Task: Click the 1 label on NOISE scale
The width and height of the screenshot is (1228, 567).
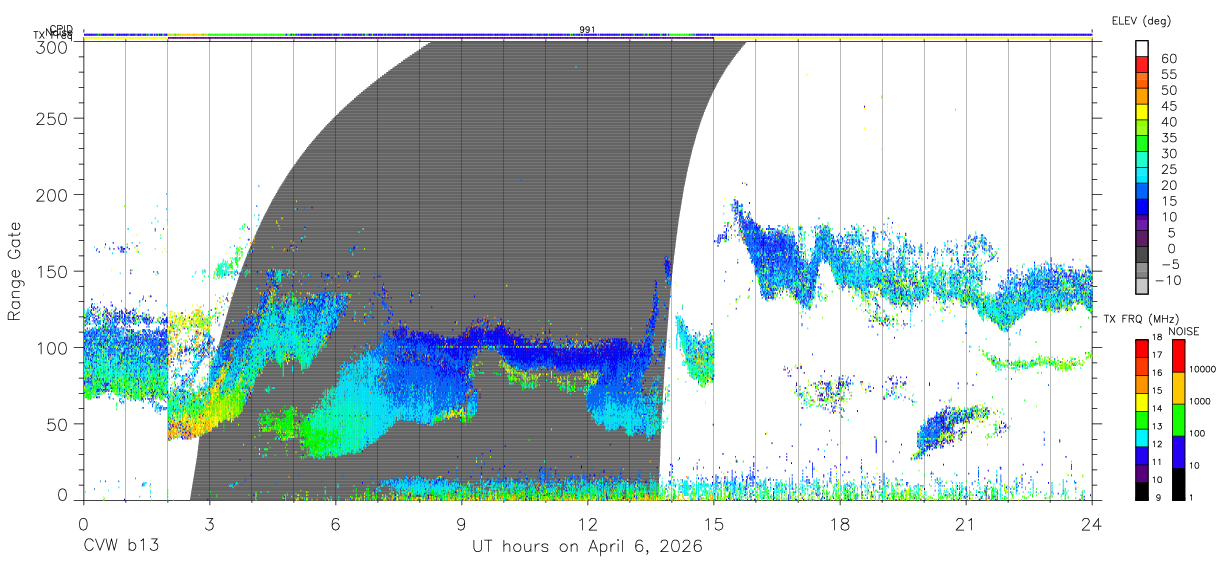Action: (x=1193, y=497)
